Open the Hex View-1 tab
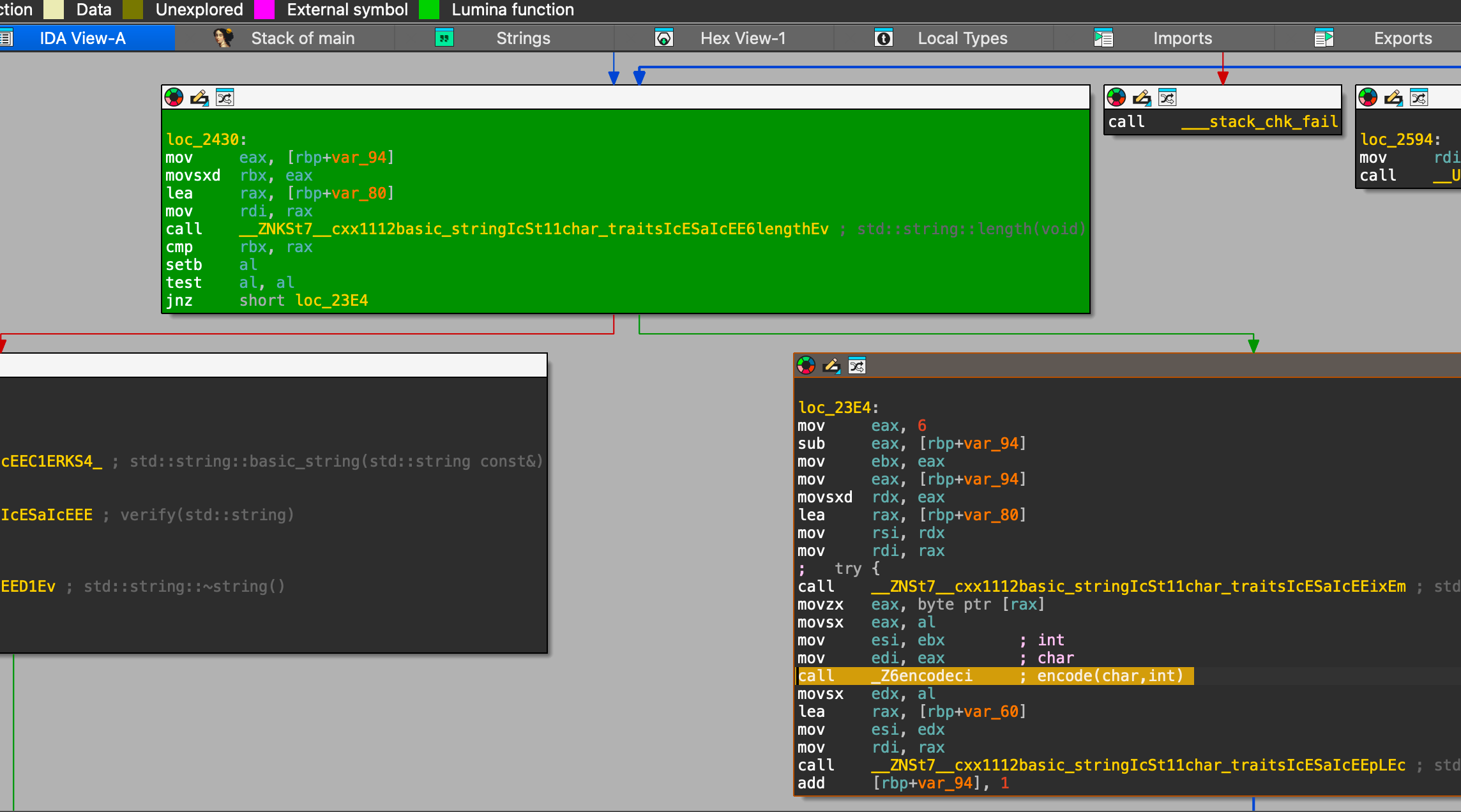 [x=742, y=38]
